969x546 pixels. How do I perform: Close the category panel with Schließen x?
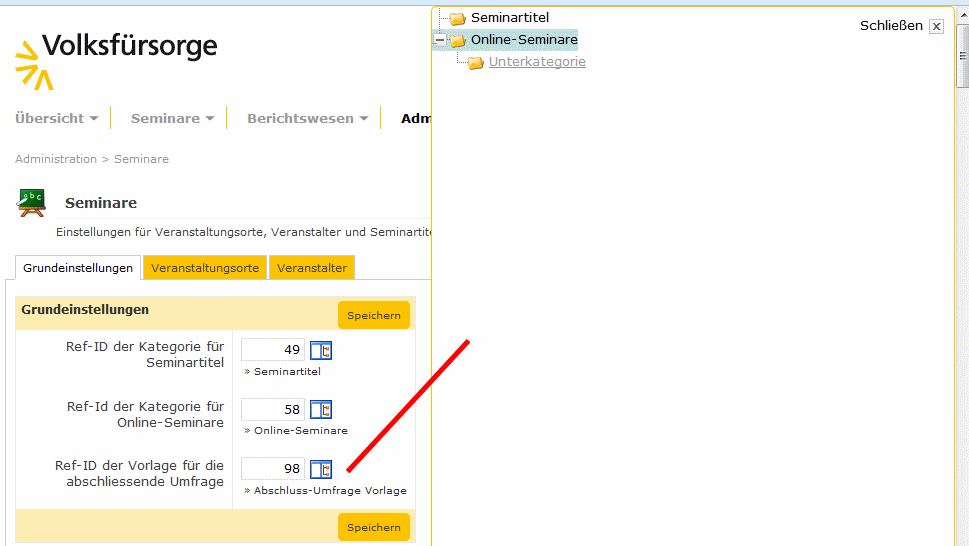[936, 27]
